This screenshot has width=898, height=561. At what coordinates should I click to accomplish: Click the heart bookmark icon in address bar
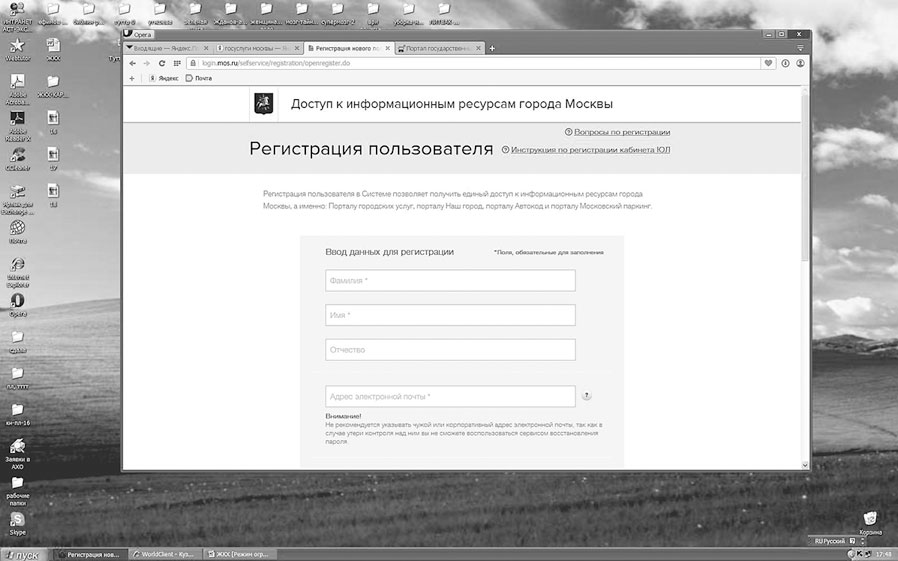(768, 63)
